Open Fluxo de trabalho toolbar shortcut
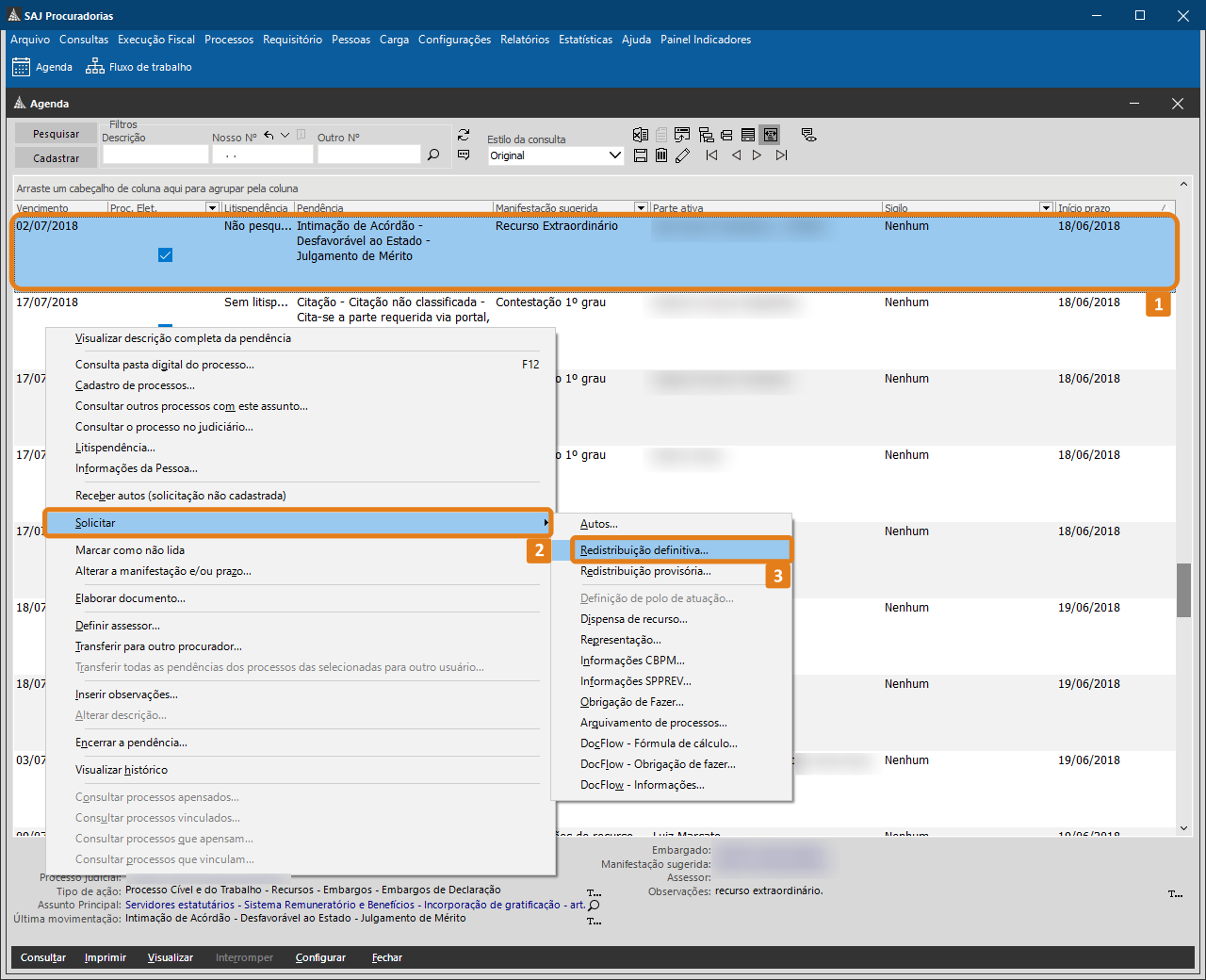1206x980 pixels. (x=139, y=67)
